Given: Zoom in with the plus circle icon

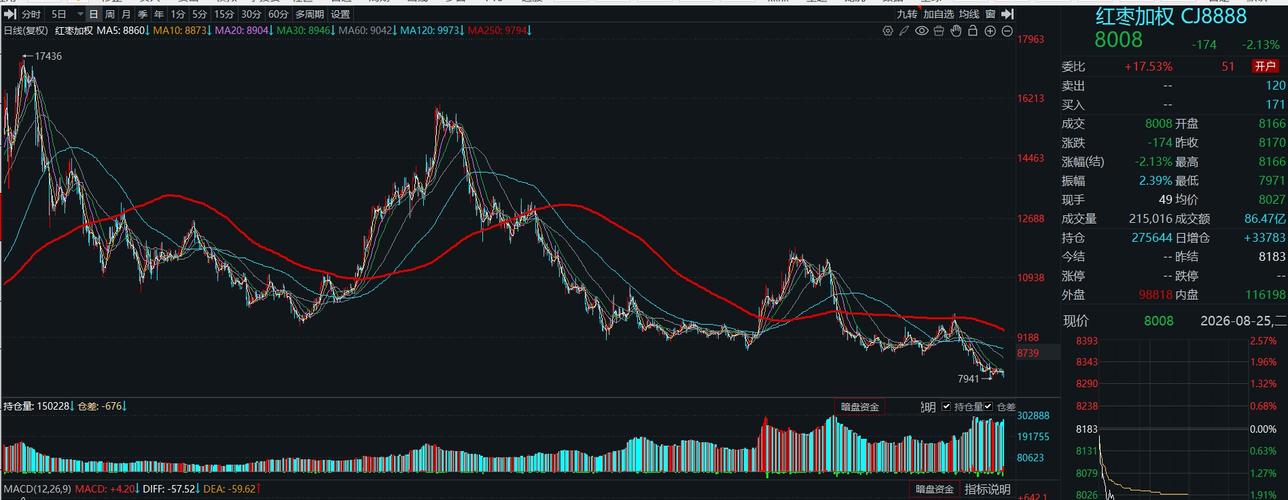Looking at the screenshot, I should (990, 31).
